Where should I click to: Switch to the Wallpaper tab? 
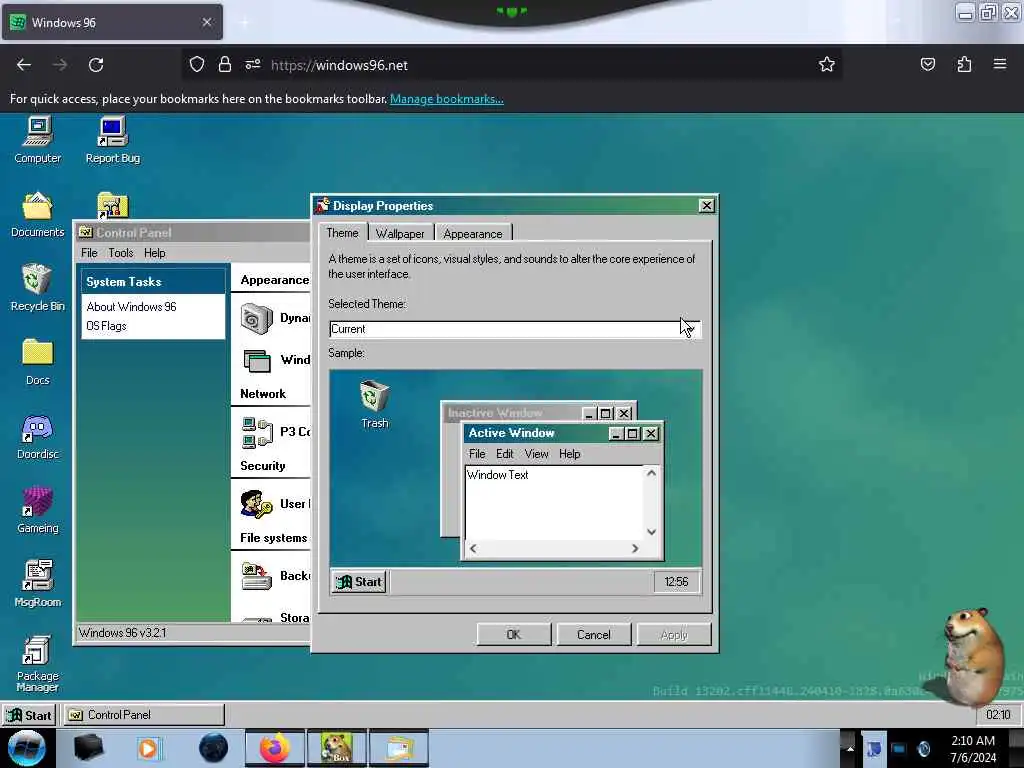point(400,234)
